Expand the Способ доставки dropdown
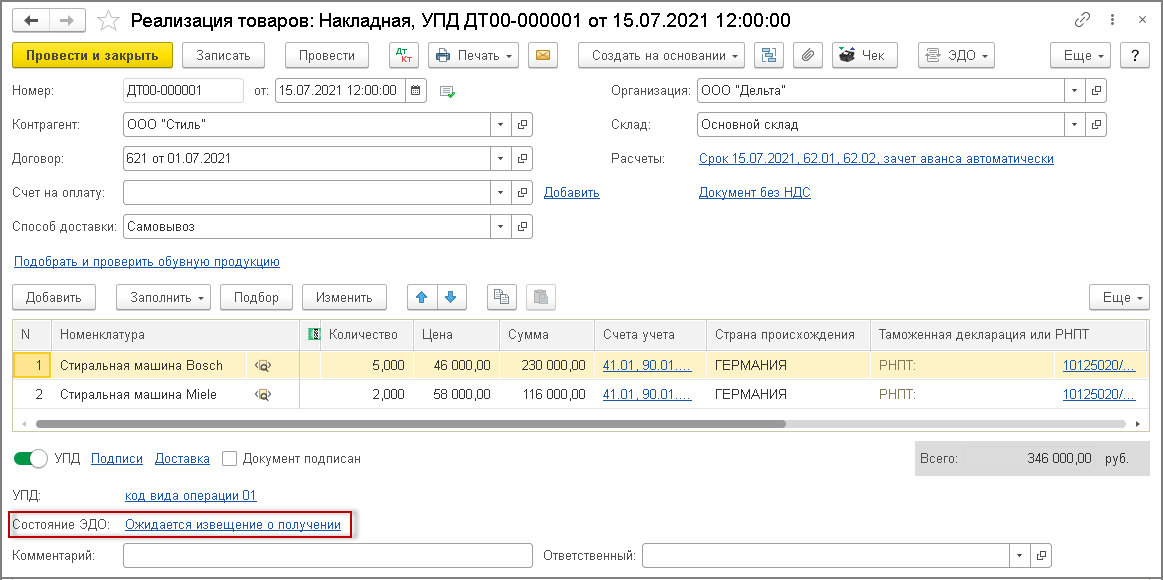Image resolution: width=1163 pixels, height=580 pixels. click(501, 226)
